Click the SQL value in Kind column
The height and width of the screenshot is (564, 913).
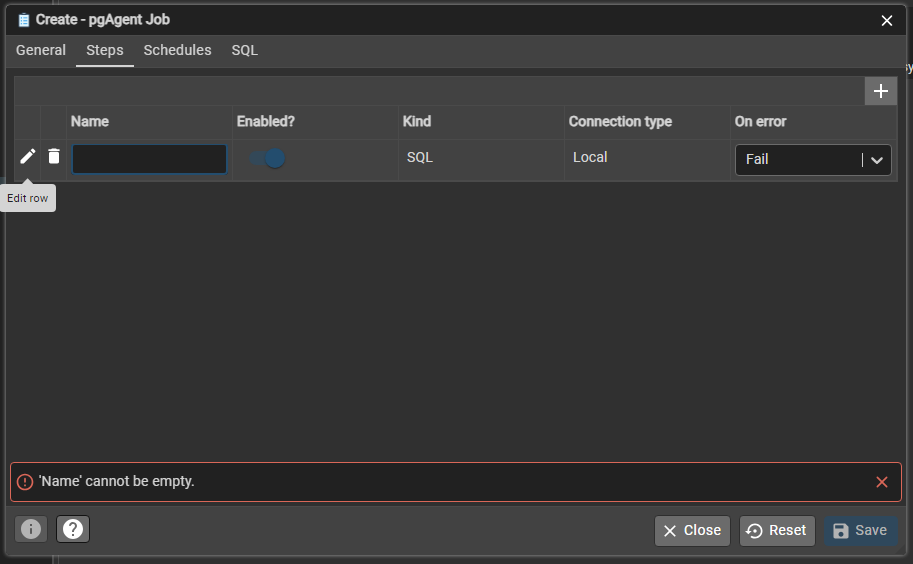[420, 158]
